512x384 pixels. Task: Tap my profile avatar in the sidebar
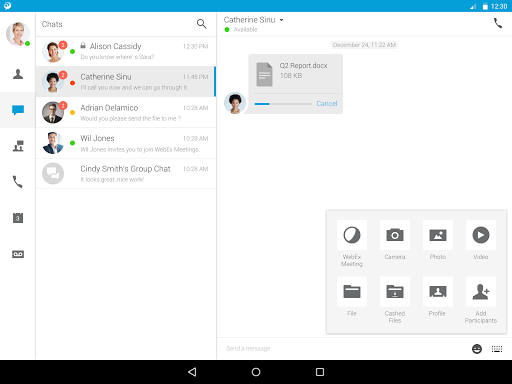click(18, 34)
